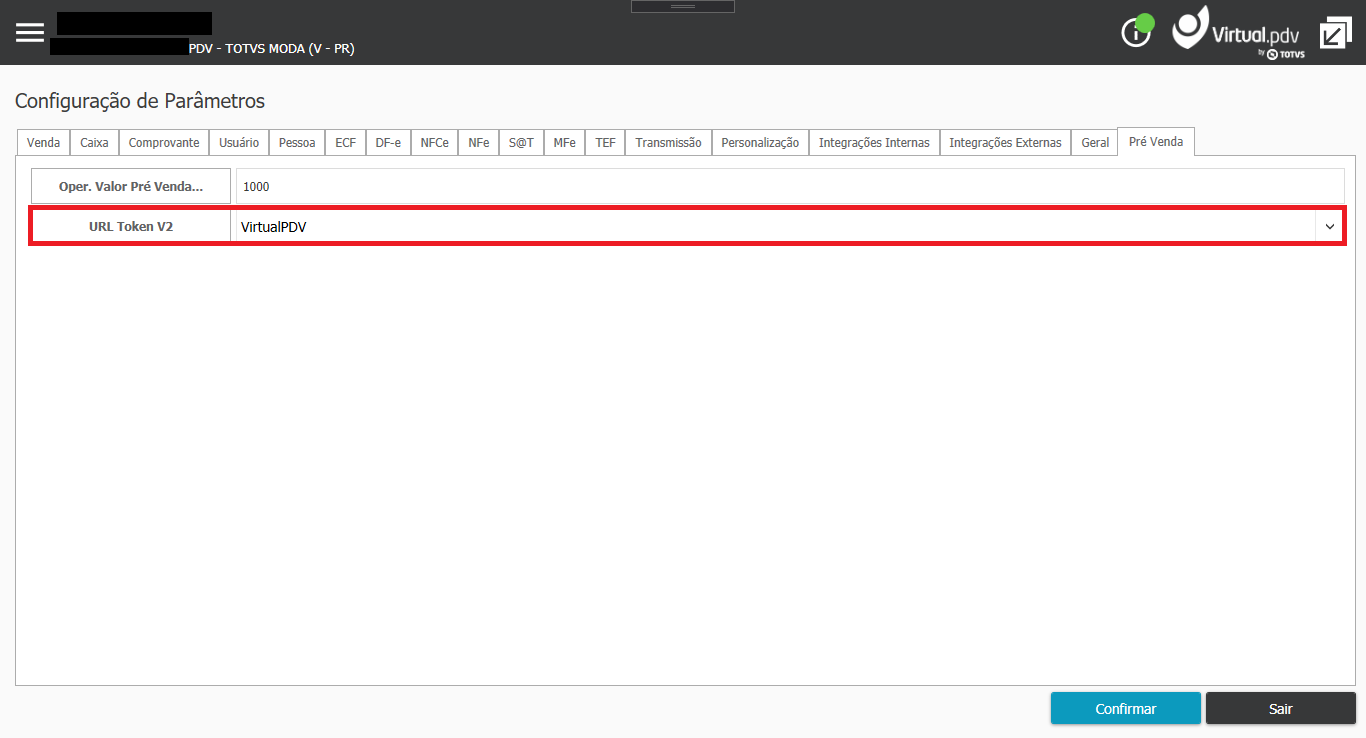Viewport: 1366px width, 738px height.
Task: Select the Pessoa tab
Action: [297, 143]
